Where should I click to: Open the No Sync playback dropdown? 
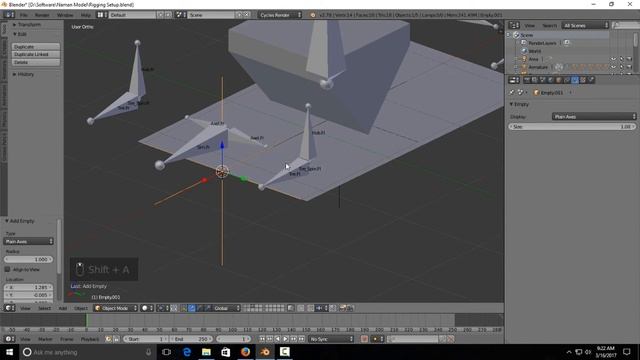[x=331, y=339]
